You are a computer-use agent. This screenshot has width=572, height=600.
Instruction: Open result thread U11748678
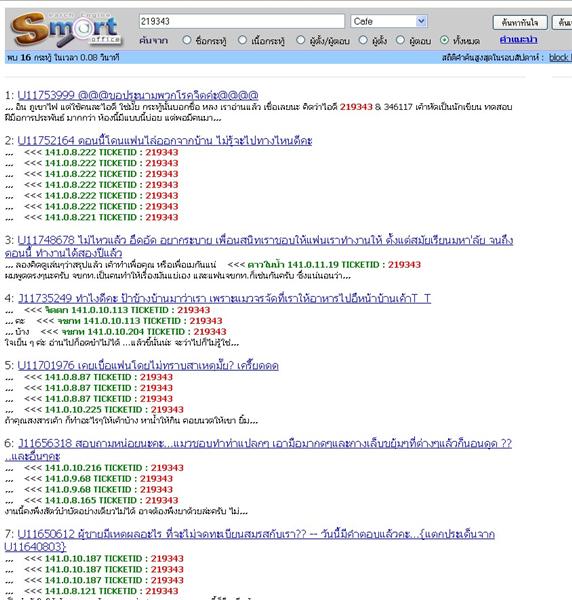[x=259, y=246]
